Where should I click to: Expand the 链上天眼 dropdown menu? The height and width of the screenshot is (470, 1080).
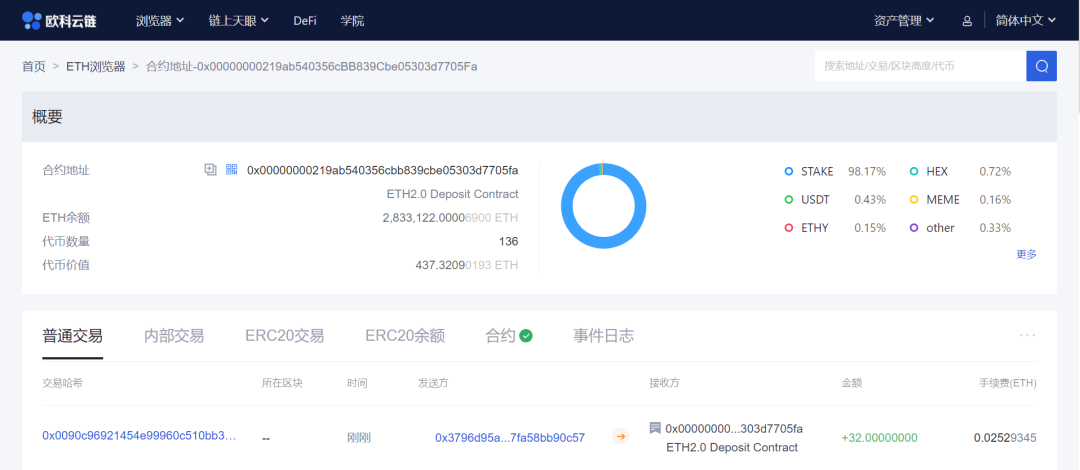pyautogui.click(x=238, y=21)
